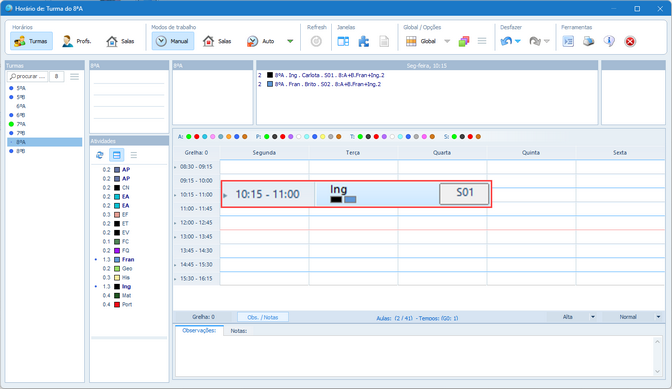The image size is (672, 389).
Task: Open the redo history dropdown arrow
Action: pos(546,41)
